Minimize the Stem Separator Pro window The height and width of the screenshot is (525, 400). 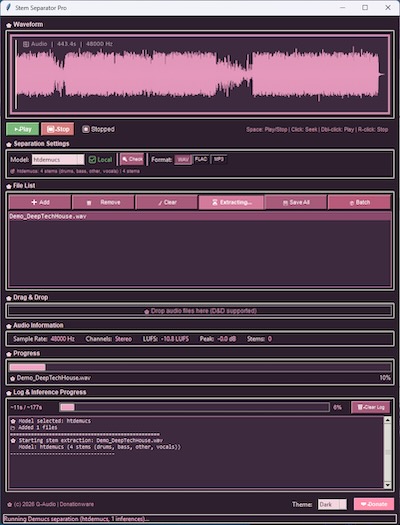(342, 7)
